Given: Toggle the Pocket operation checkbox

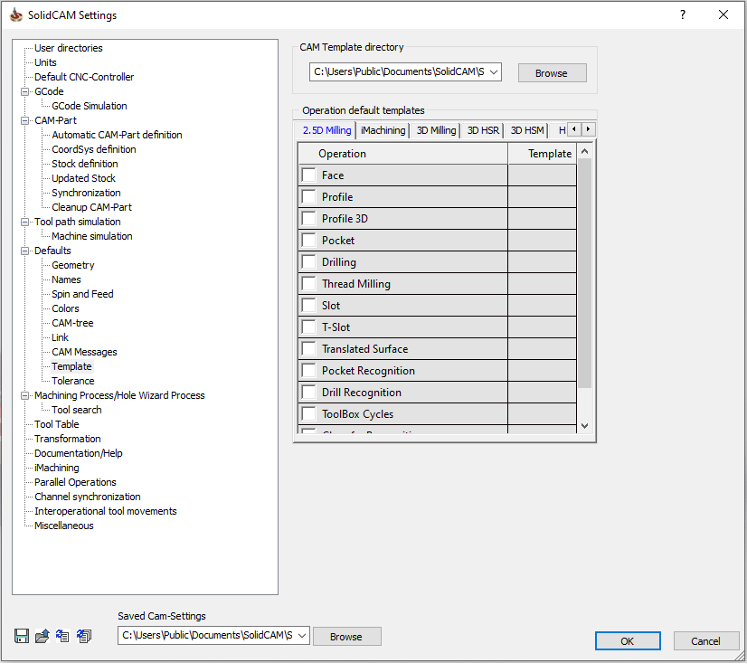Looking at the screenshot, I should (x=309, y=240).
